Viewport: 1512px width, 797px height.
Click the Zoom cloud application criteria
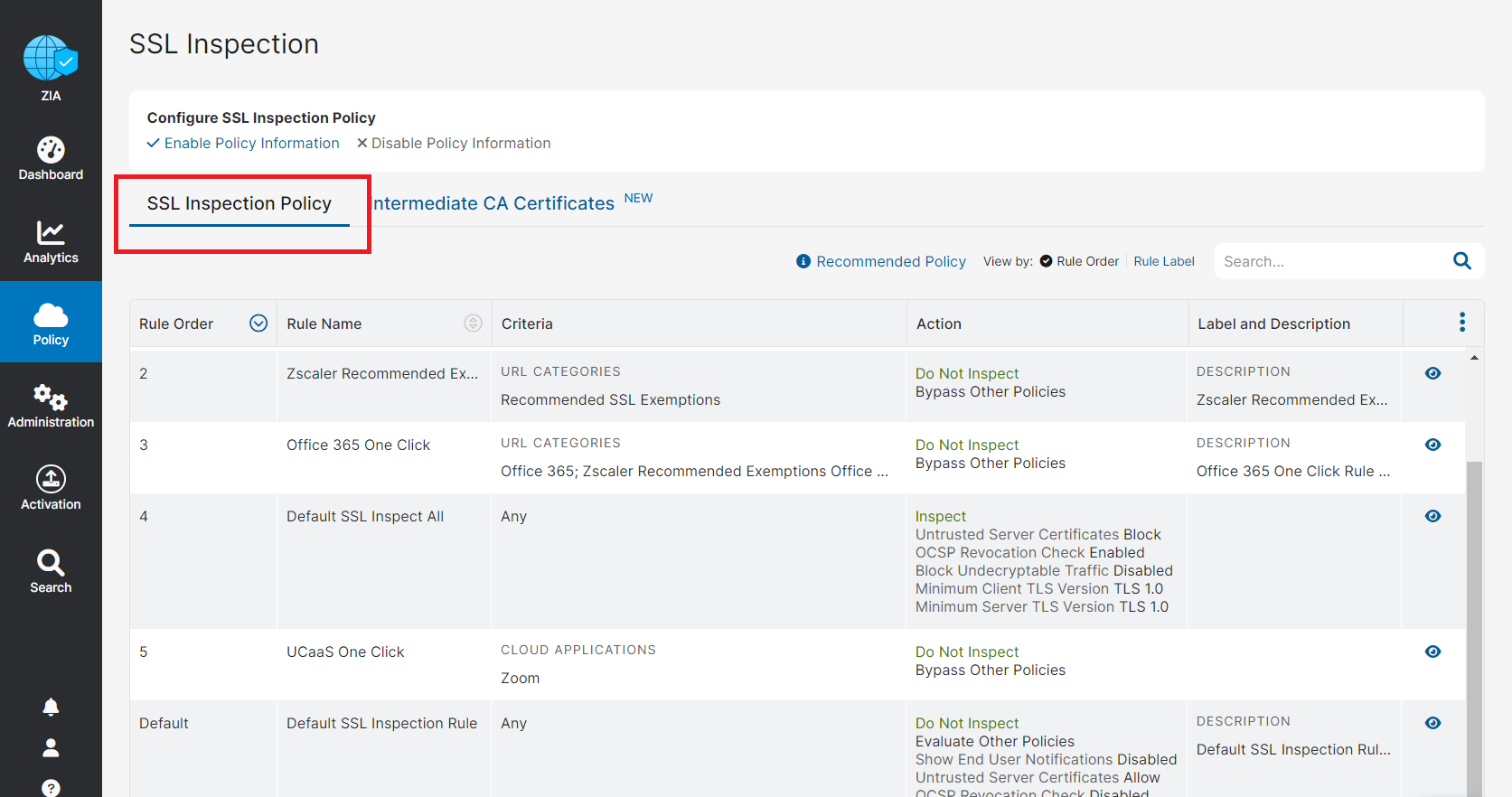pos(520,678)
